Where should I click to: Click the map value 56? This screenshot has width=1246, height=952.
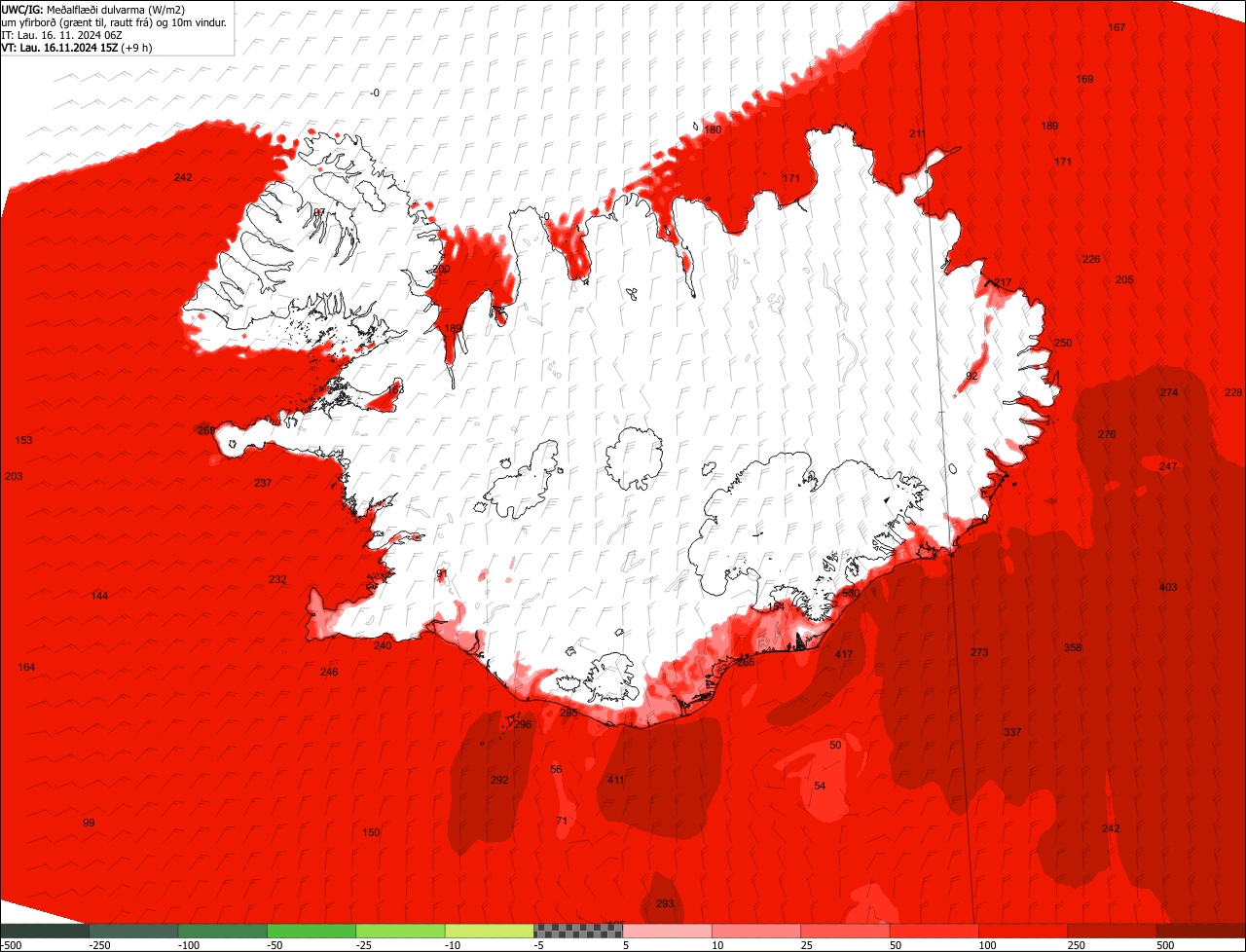point(556,769)
